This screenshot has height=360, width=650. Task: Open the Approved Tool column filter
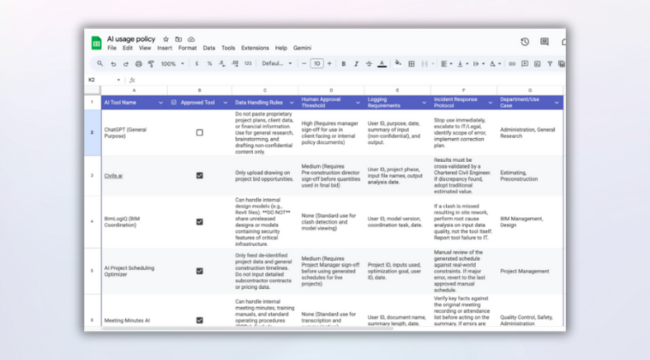click(225, 102)
